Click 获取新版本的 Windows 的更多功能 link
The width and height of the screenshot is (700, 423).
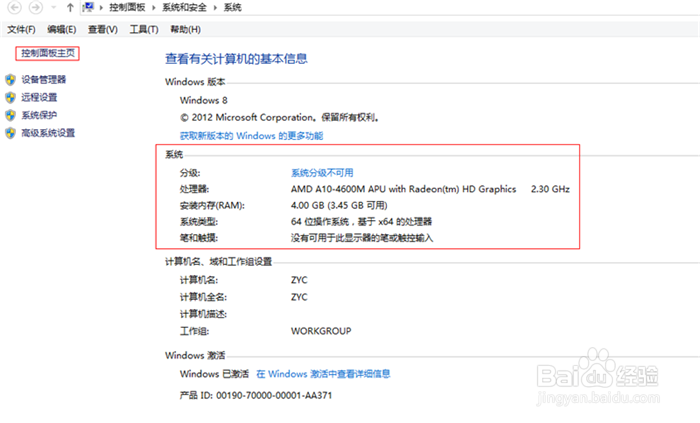pos(251,136)
